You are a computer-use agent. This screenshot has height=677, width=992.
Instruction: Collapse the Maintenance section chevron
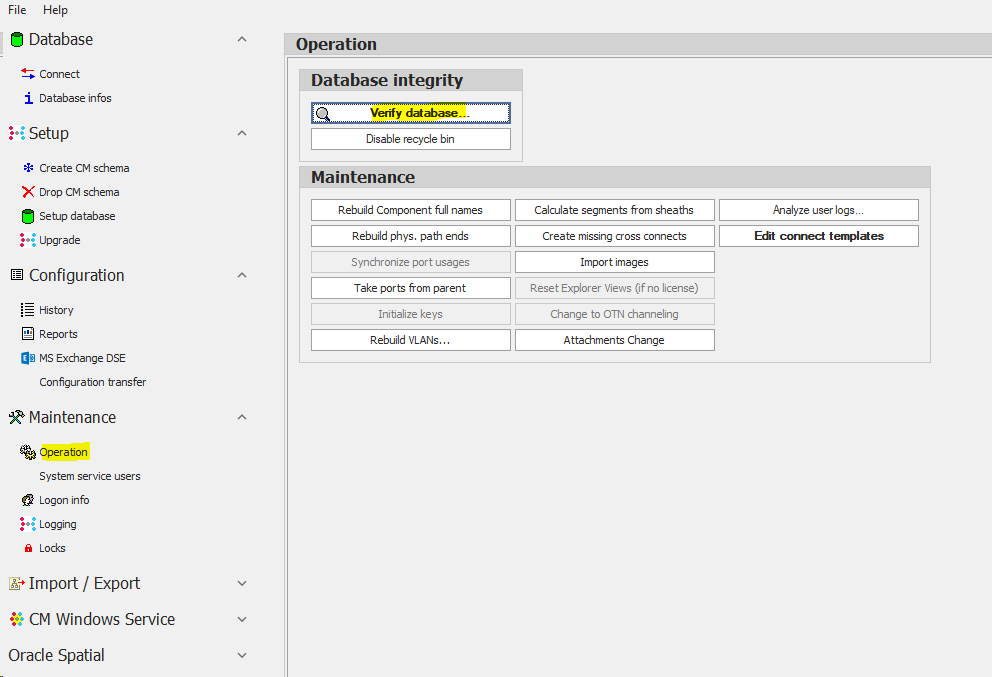[x=242, y=418]
